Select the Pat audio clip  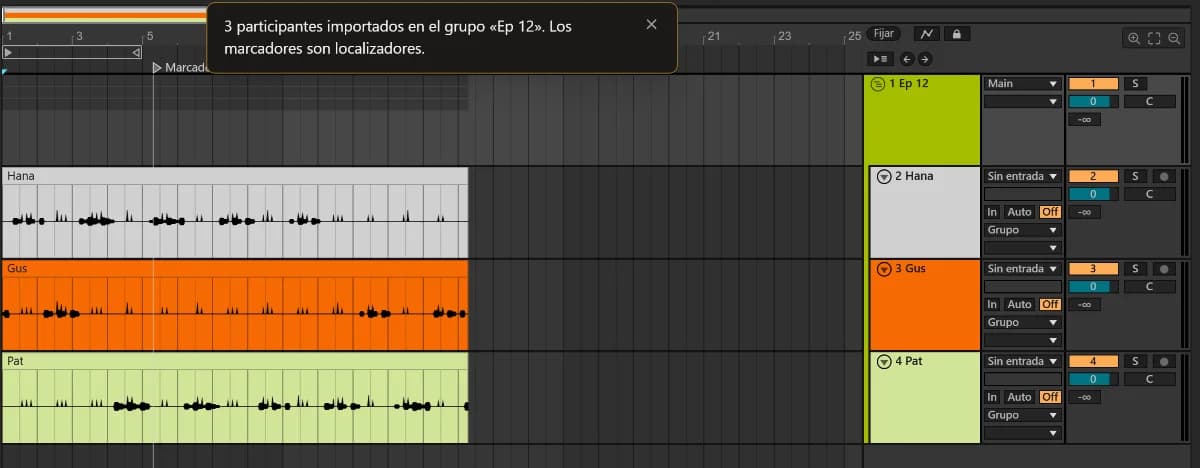235,397
